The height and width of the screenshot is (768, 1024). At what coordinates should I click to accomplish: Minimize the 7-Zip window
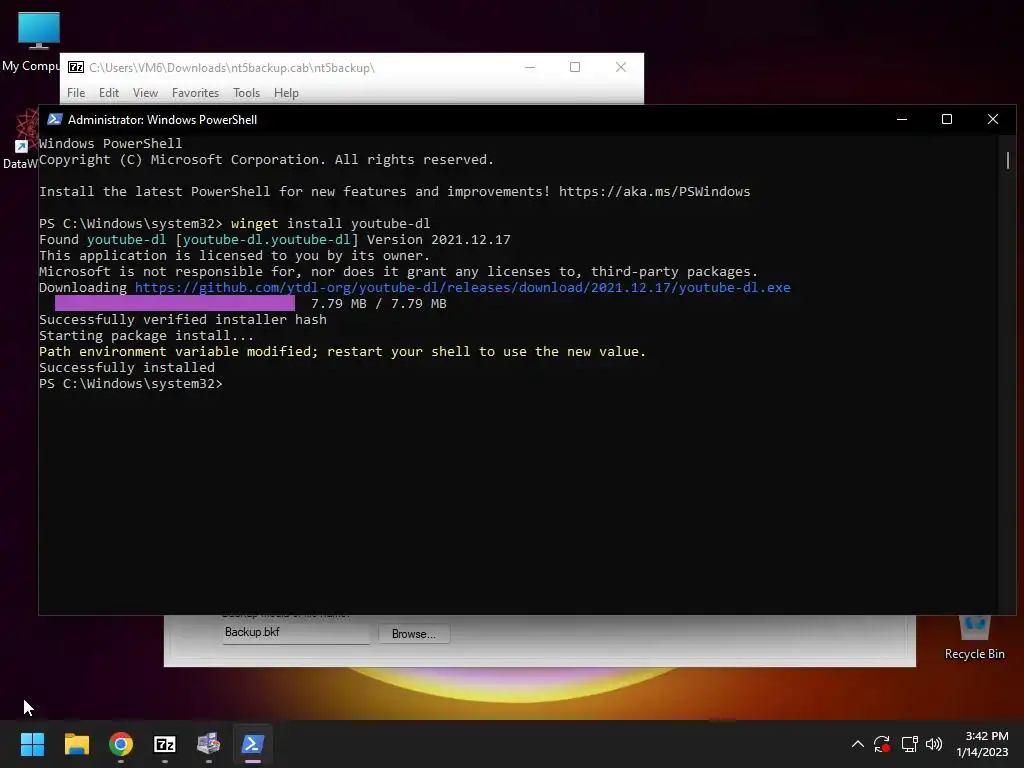point(530,67)
